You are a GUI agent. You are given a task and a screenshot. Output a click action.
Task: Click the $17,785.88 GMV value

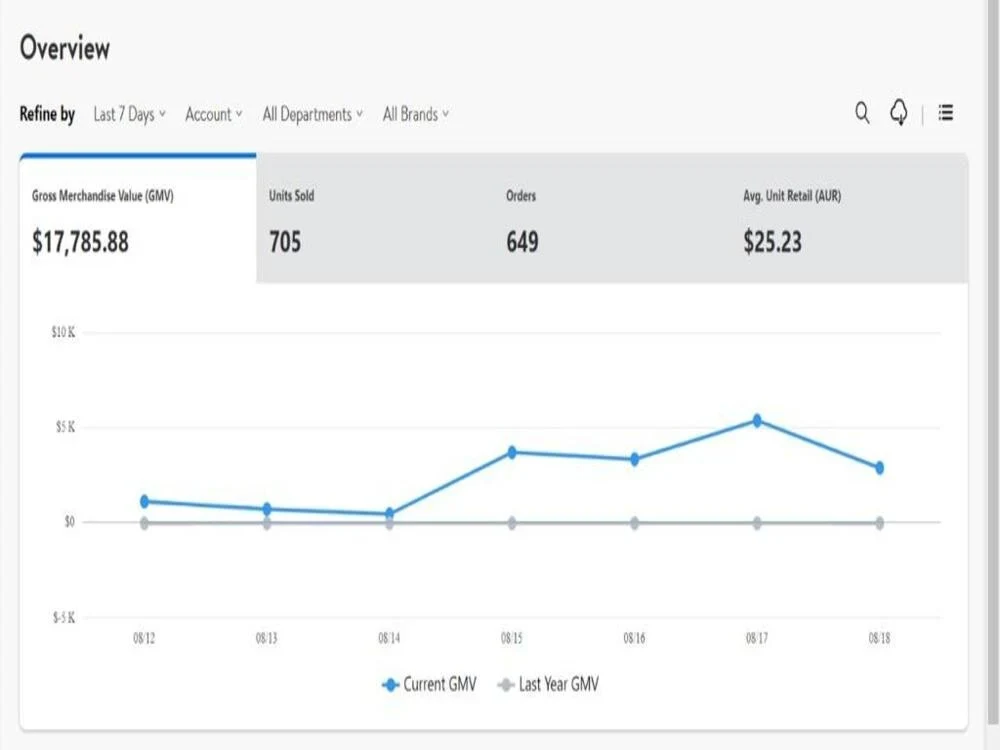[x=80, y=242]
